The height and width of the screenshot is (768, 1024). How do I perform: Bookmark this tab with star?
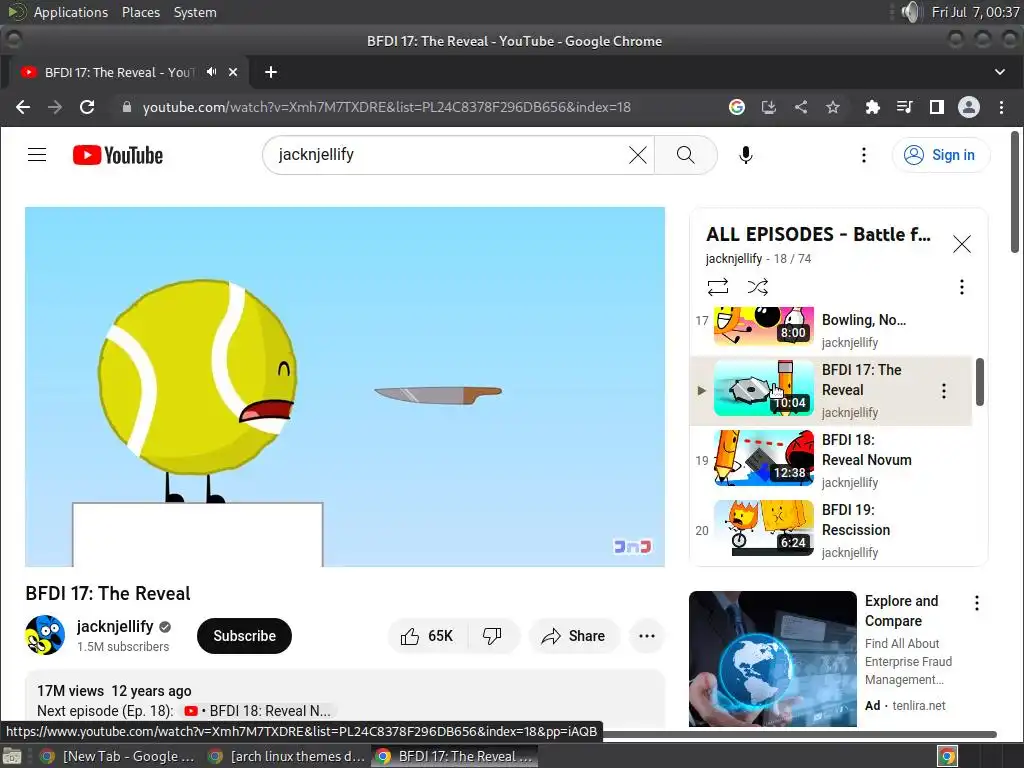pos(833,107)
